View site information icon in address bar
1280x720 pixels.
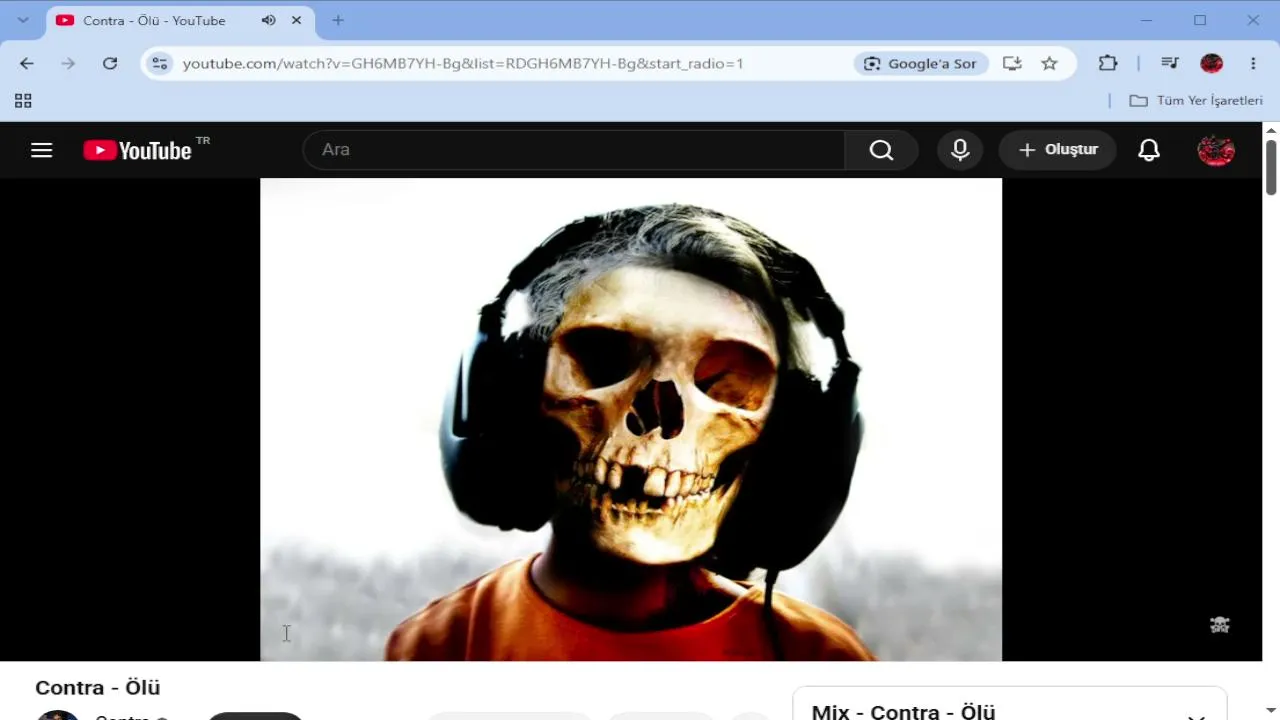pyautogui.click(x=160, y=63)
